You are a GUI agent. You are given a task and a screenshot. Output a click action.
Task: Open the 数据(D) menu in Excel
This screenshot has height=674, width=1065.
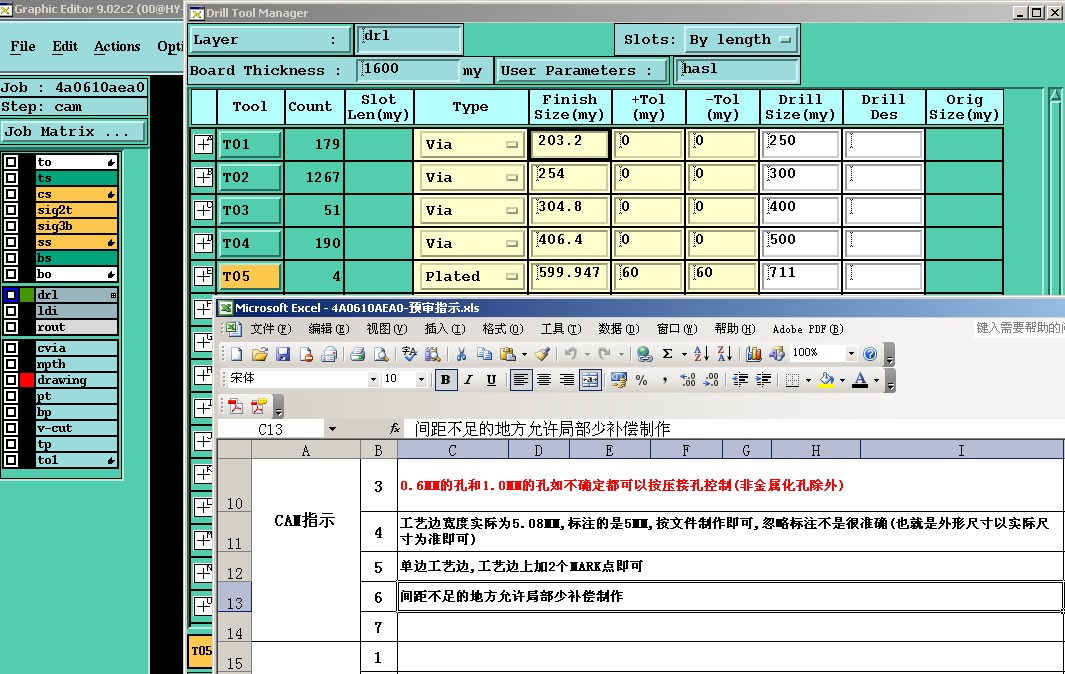[x=618, y=329]
